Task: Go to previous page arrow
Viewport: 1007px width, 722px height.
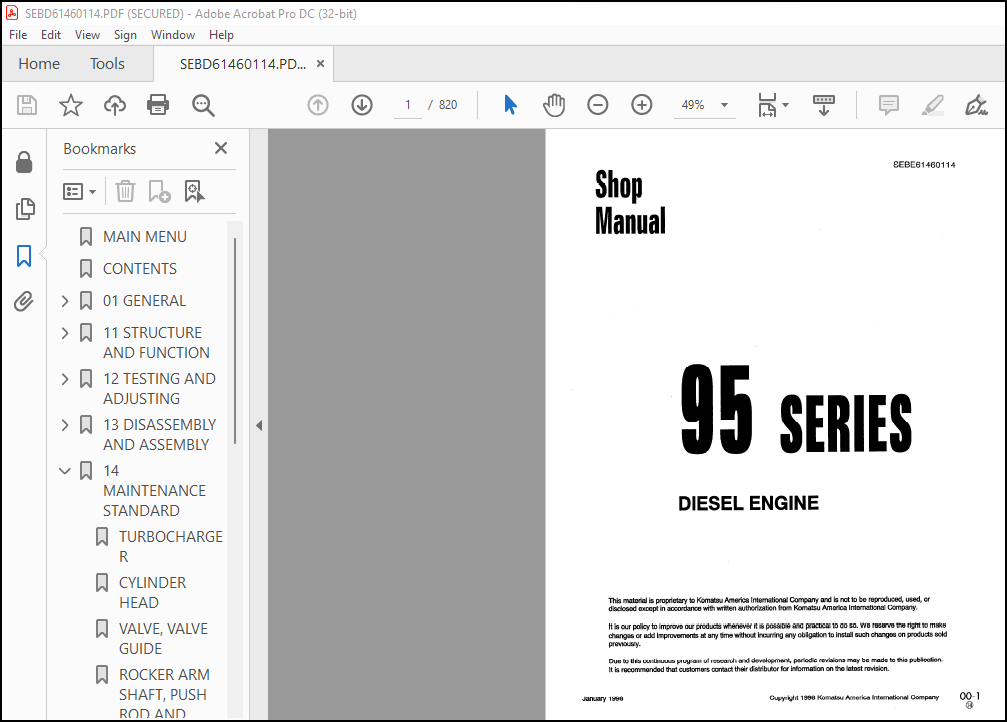Action: click(x=318, y=105)
